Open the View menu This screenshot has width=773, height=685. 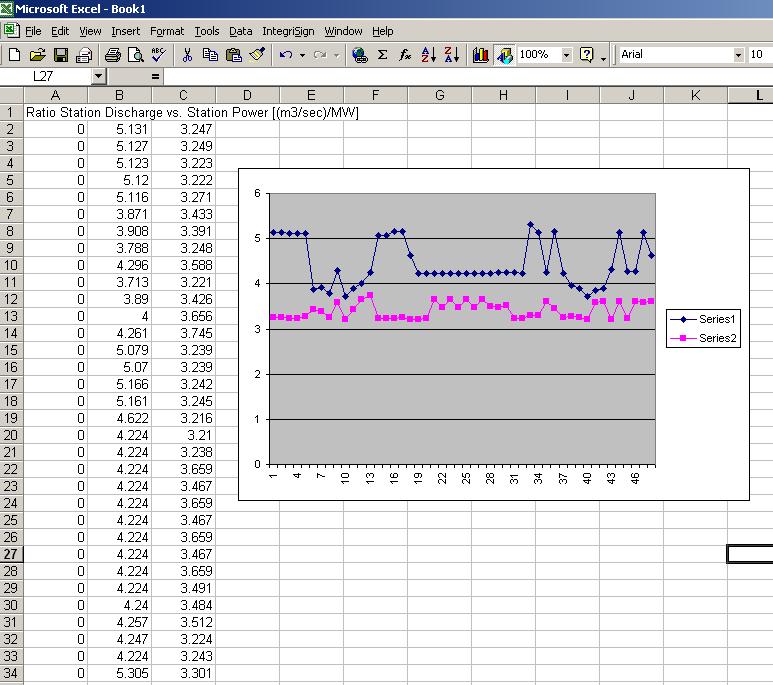(90, 31)
